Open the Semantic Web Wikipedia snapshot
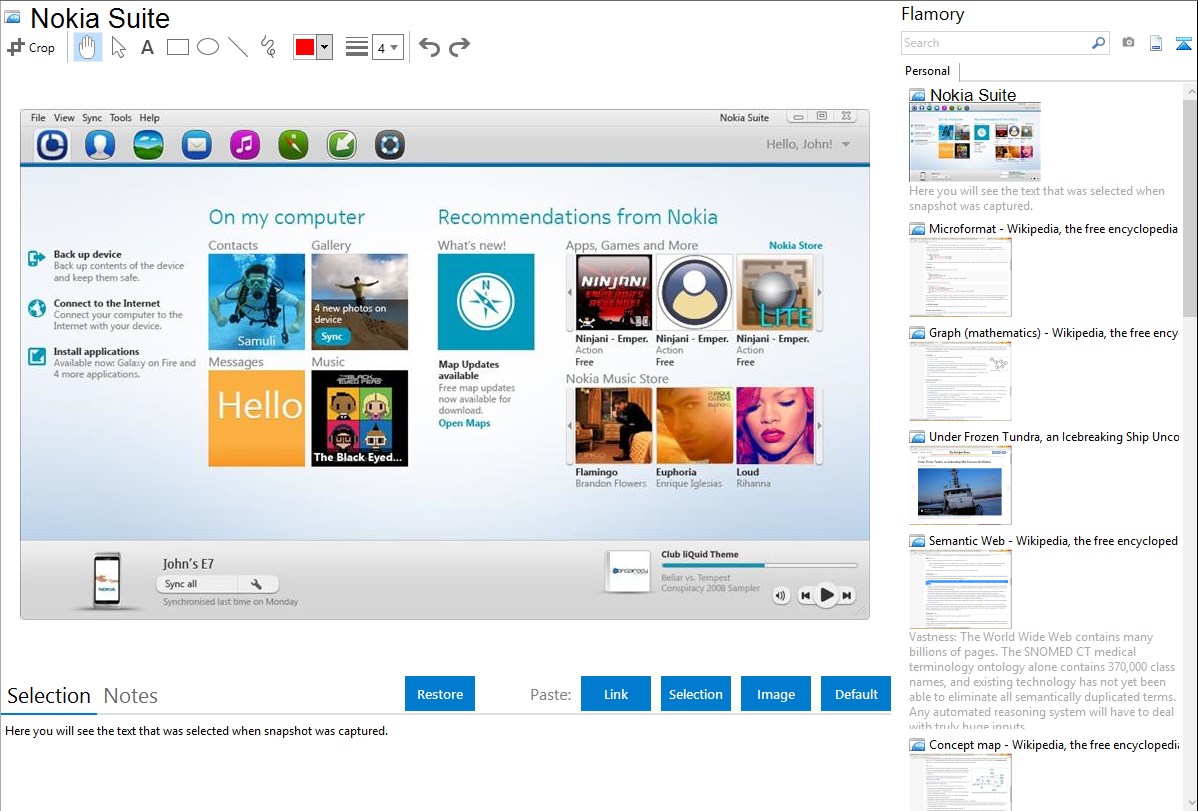Screen dimensions: 1198x811 [960, 589]
